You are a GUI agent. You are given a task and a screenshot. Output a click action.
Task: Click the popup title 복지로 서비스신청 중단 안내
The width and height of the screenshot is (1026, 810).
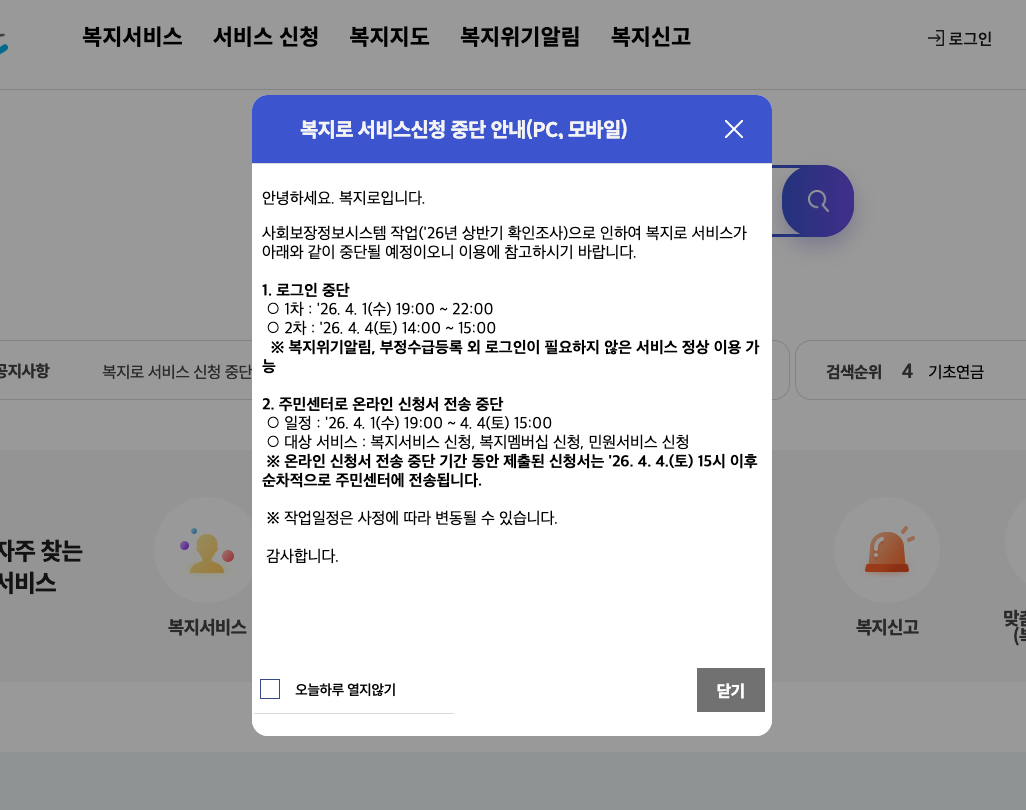tap(463, 129)
